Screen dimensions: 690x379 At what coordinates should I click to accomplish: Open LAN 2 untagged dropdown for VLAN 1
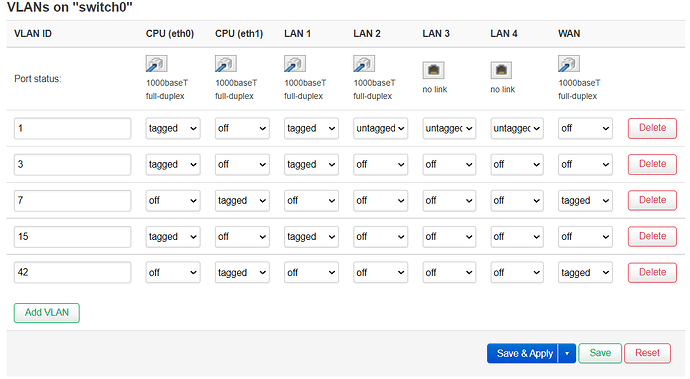[x=380, y=129]
